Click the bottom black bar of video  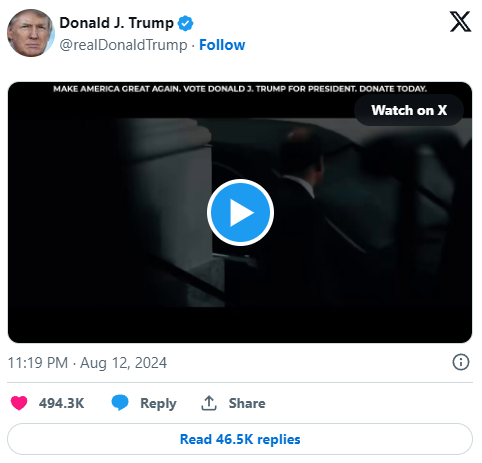240,325
